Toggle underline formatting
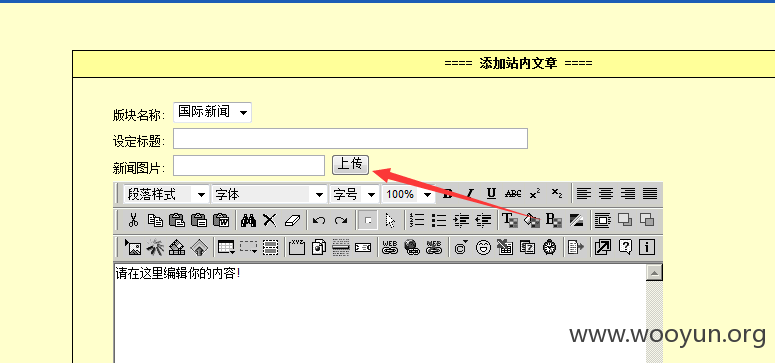 491,193
